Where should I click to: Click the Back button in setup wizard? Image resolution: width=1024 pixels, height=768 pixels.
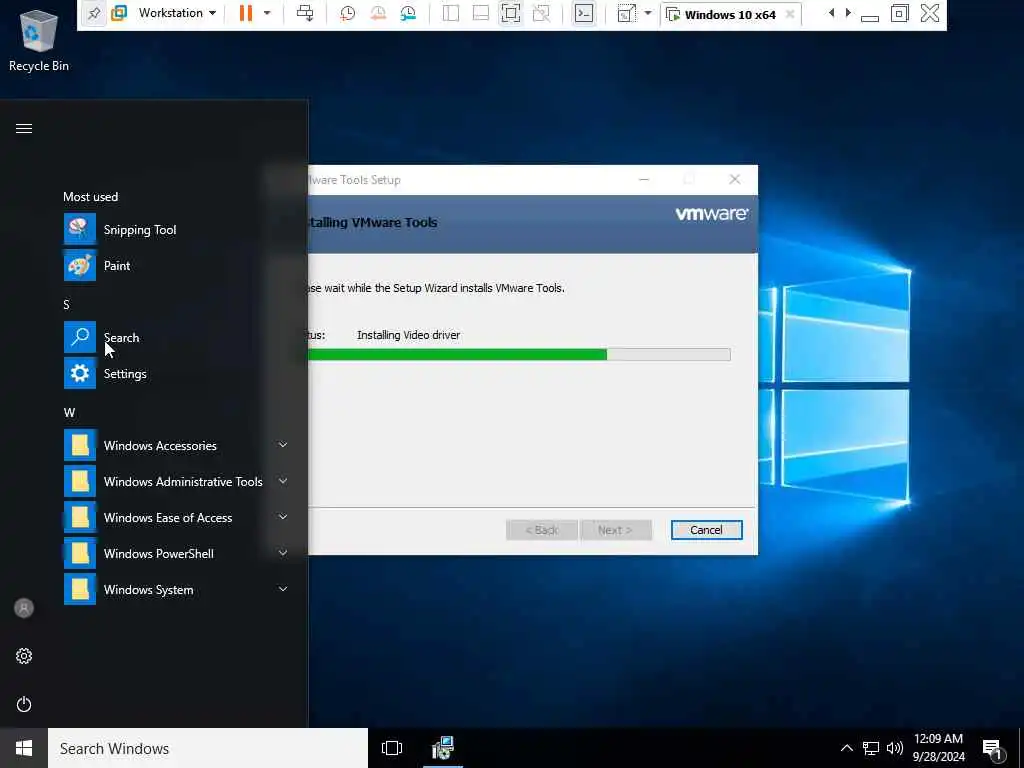pos(542,530)
